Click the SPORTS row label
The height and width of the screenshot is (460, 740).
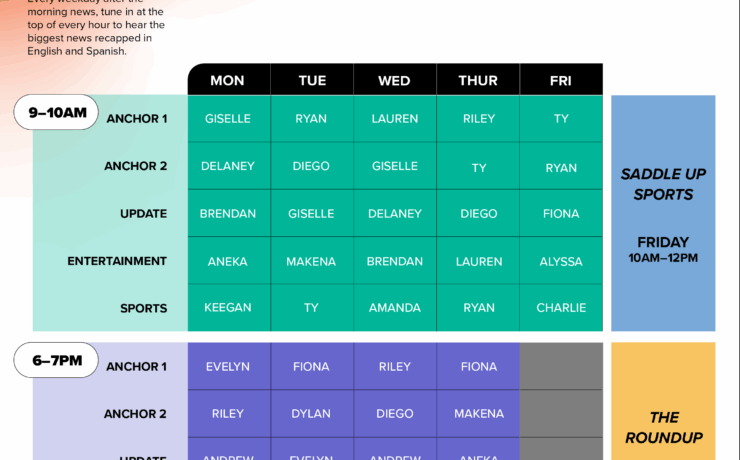pos(143,308)
